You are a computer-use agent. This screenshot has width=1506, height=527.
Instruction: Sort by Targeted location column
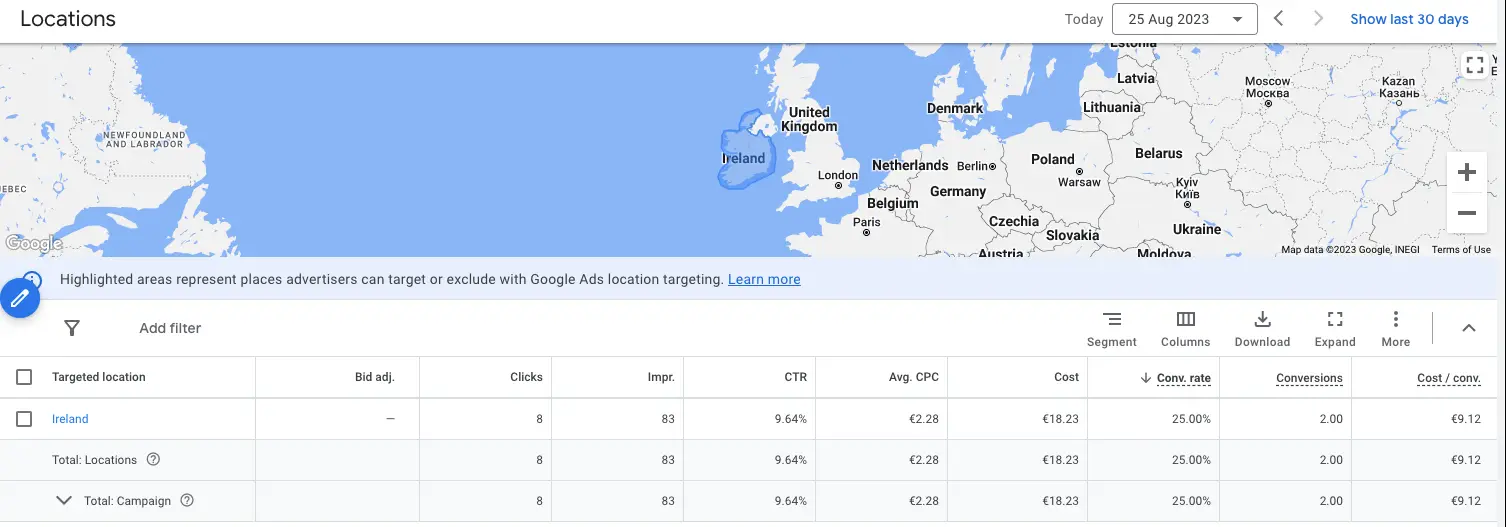99,377
